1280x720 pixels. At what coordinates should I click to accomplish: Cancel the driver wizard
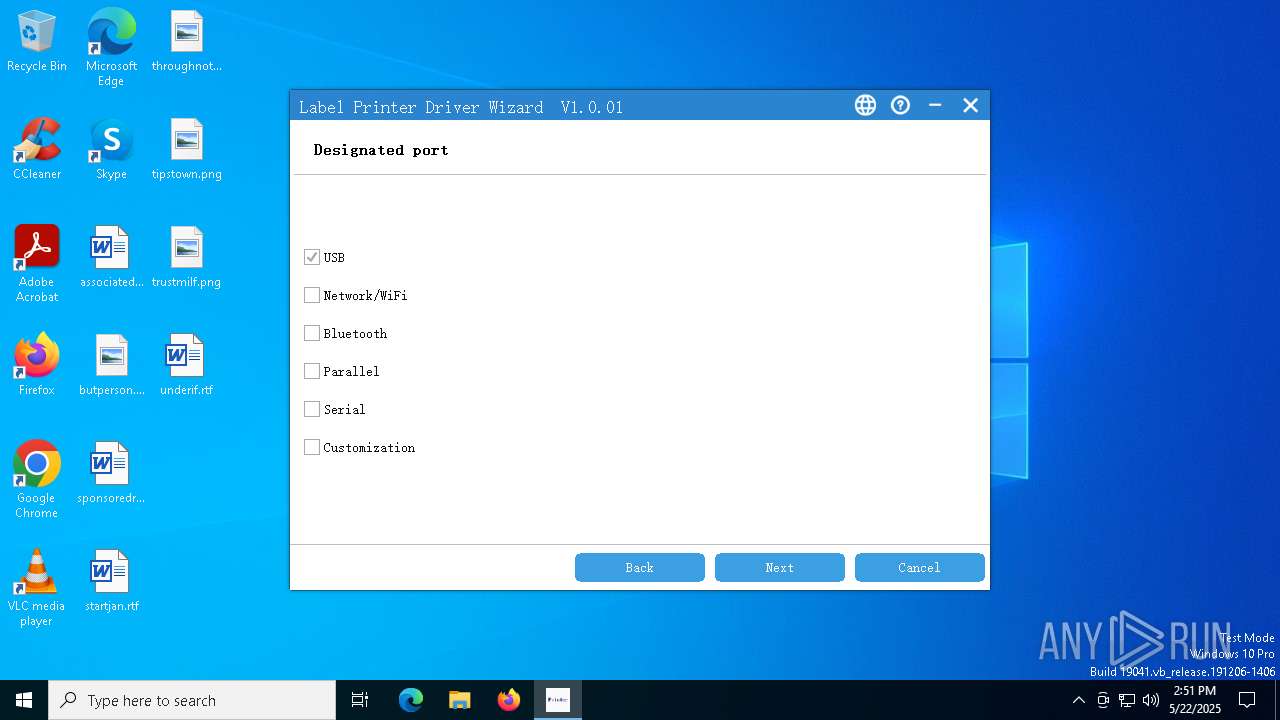pos(920,567)
